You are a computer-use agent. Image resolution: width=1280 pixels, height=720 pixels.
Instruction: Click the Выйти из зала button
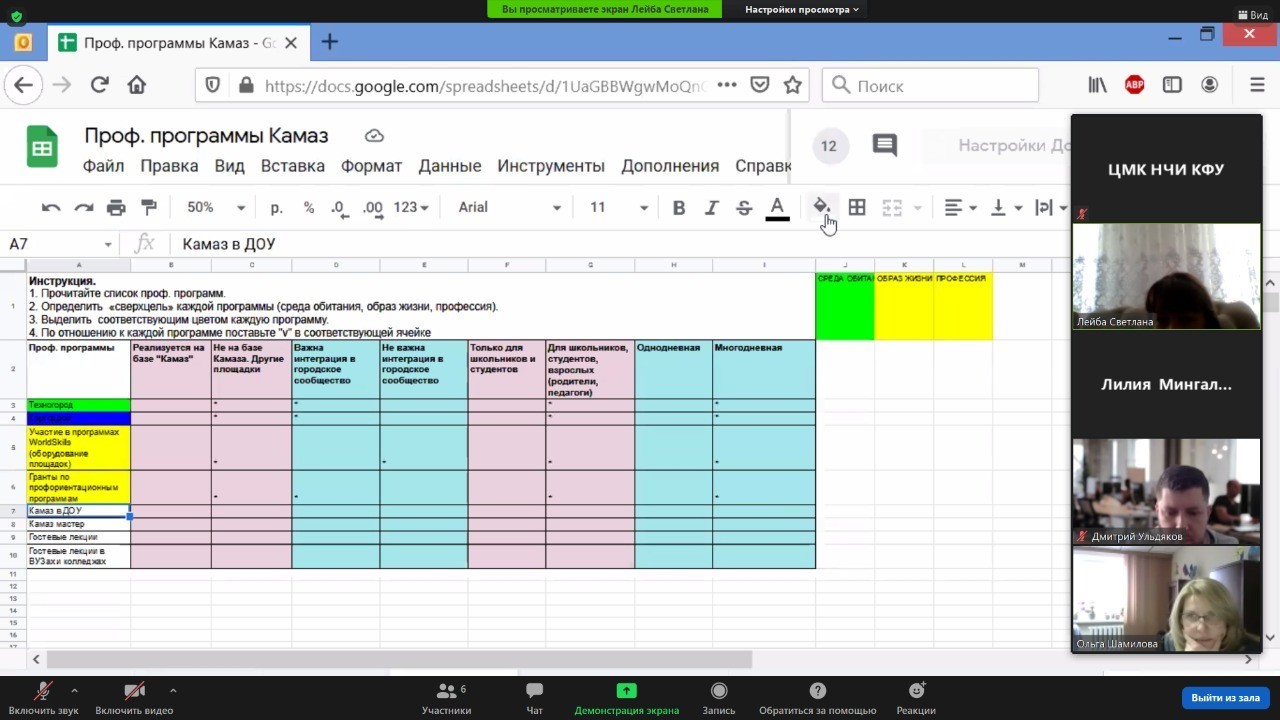click(1225, 698)
